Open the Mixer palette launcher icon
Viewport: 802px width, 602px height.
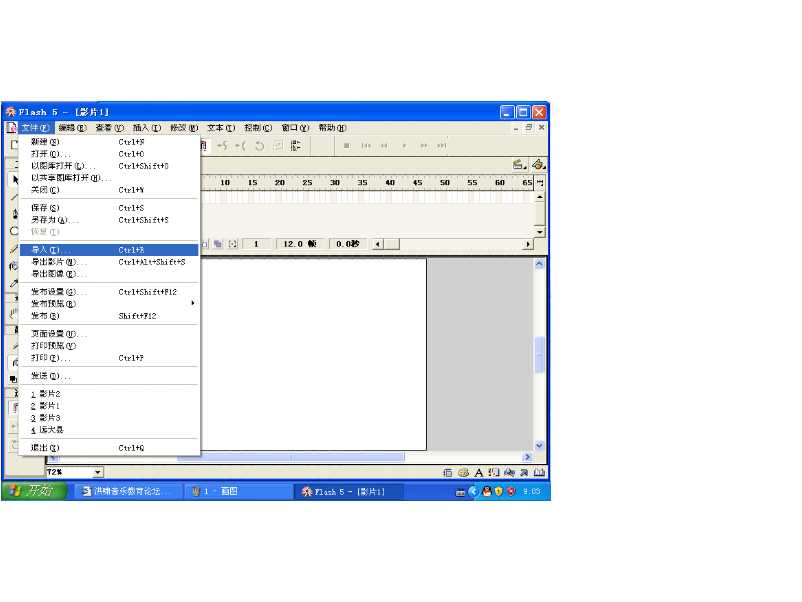coord(463,473)
